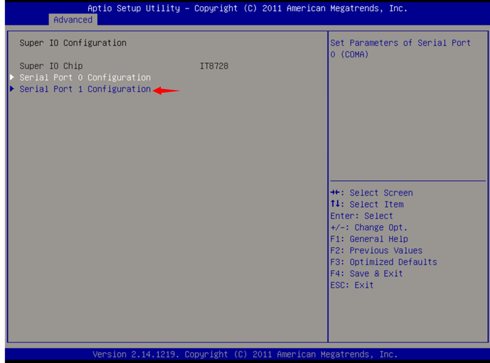Click the Enter: Select help line
This screenshot has height=363, width=490.
(362, 216)
